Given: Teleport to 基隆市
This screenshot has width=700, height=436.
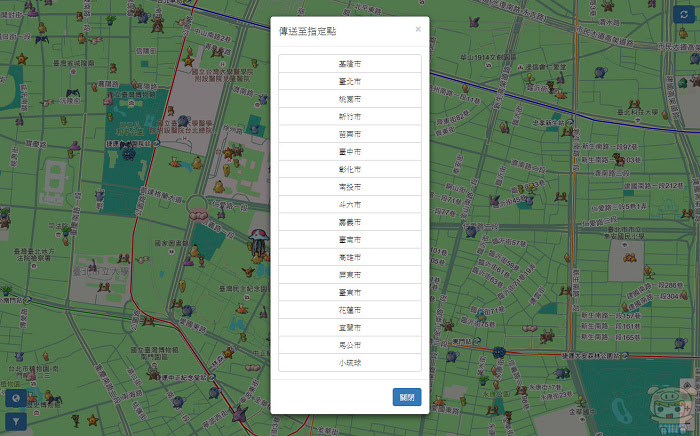Looking at the screenshot, I should point(350,63).
